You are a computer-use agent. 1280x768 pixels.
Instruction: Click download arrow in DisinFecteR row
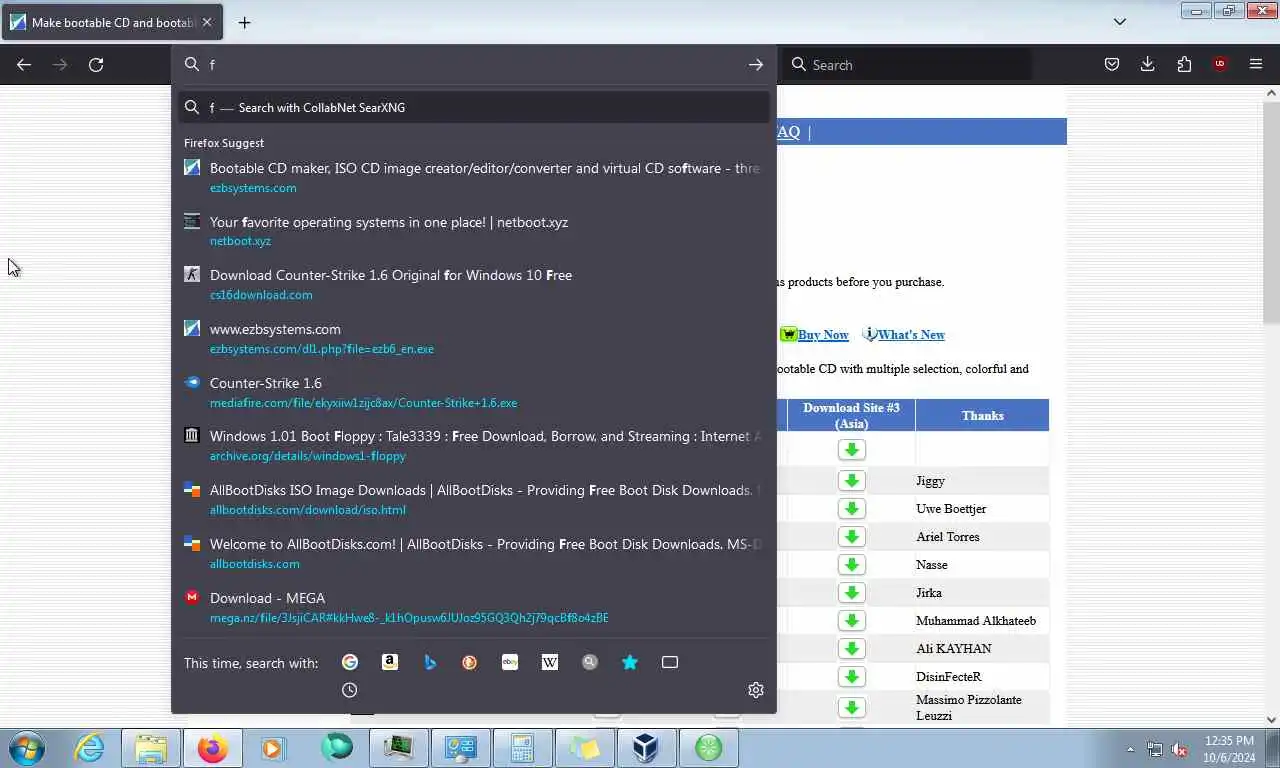tap(852, 677)
